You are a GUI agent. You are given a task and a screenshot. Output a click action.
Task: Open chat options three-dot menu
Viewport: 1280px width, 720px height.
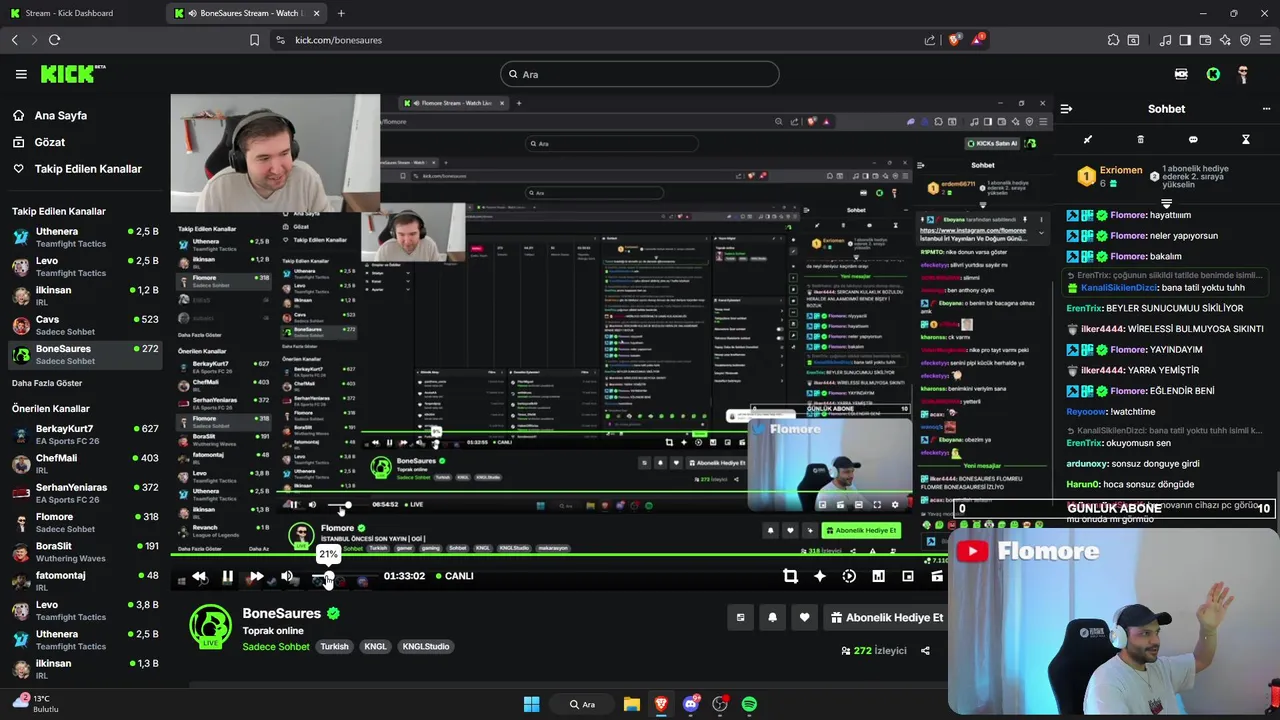tap(1266, 109)
